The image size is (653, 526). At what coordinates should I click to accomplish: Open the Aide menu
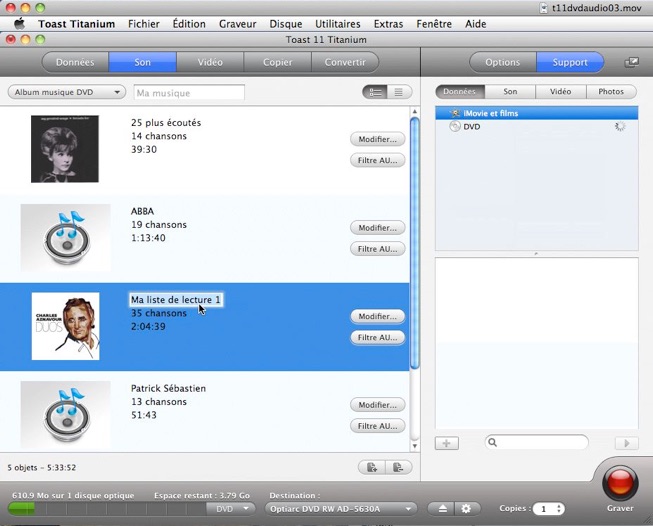click(476, 24)
